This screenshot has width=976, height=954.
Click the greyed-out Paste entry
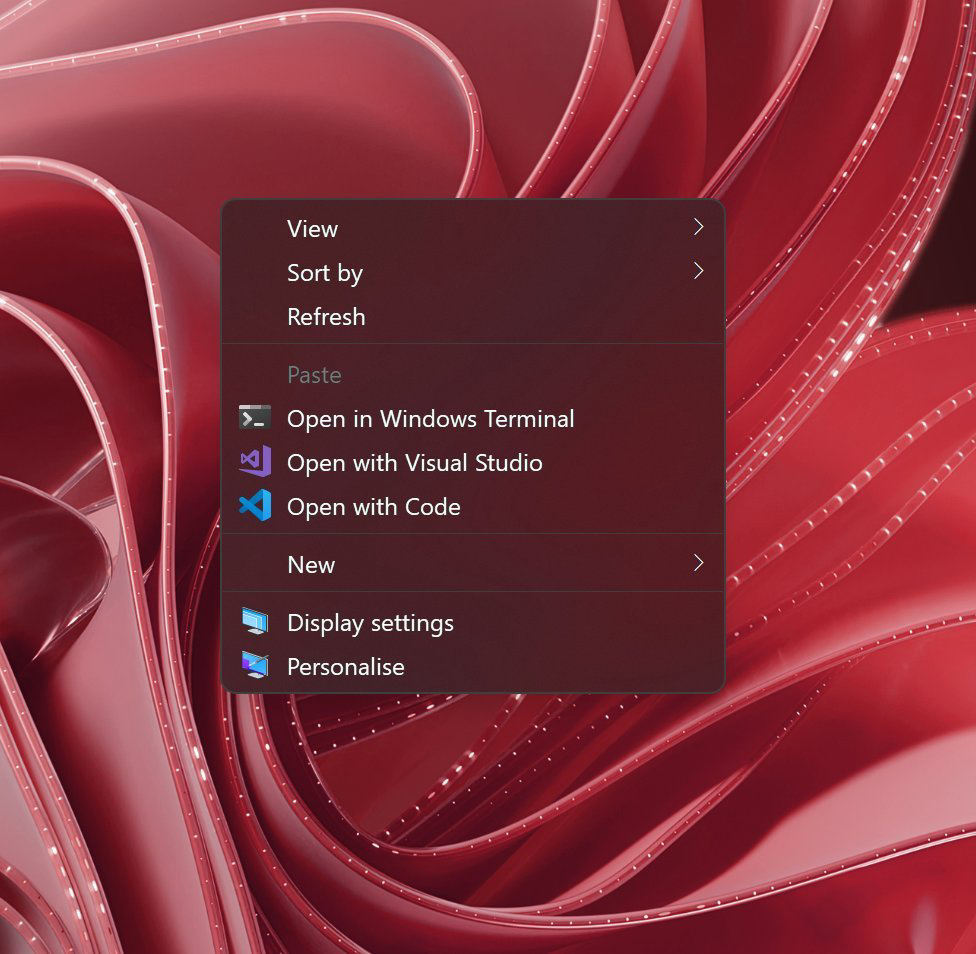(x=314, y=374)
